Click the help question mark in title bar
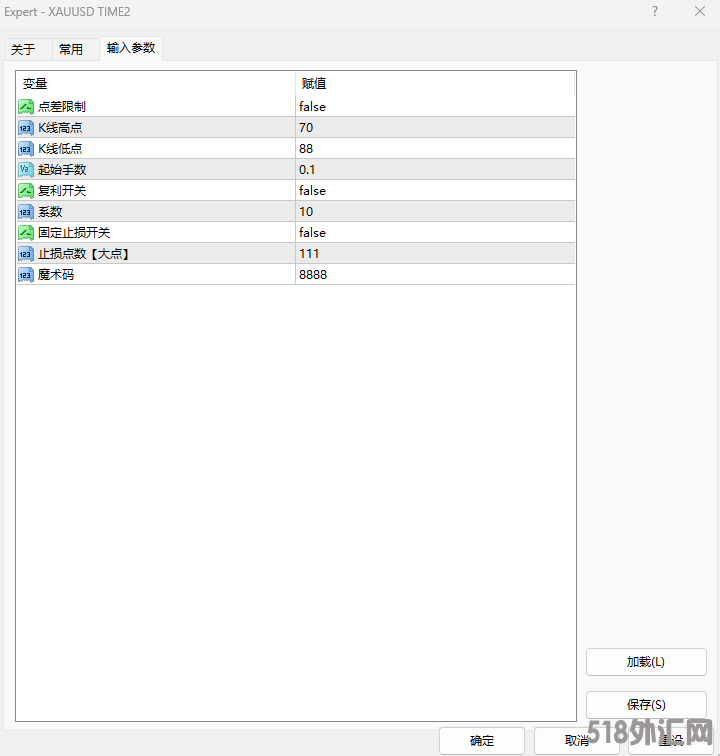 pyautogui.click(x=655, y=11)
